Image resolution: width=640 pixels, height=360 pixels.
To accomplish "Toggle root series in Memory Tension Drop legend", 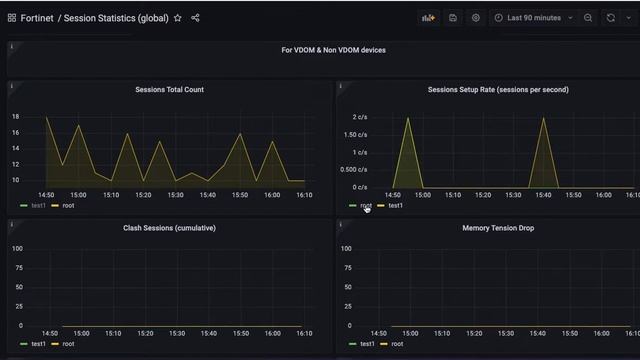I will tap(397, 344).
